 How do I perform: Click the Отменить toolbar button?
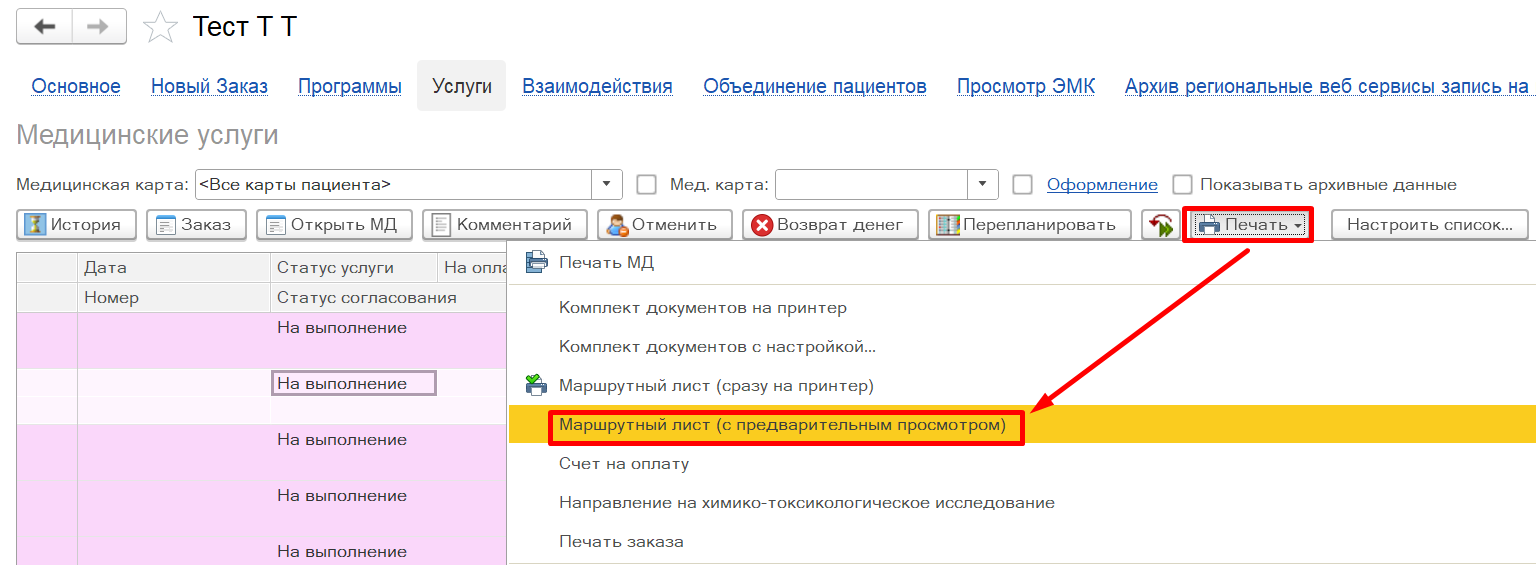pos(664,224)
